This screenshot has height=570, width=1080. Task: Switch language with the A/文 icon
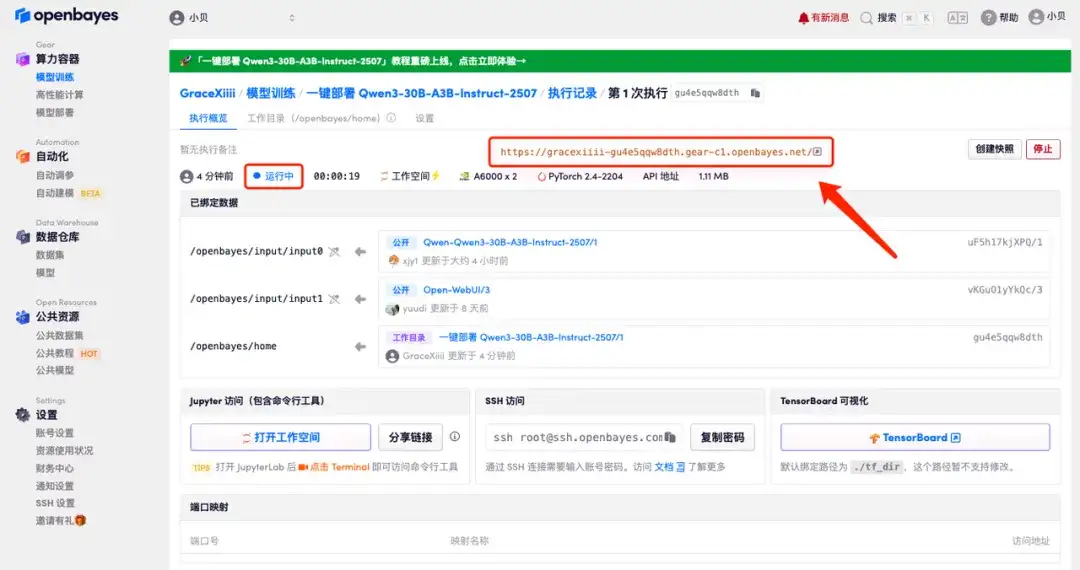click(957, 18)
